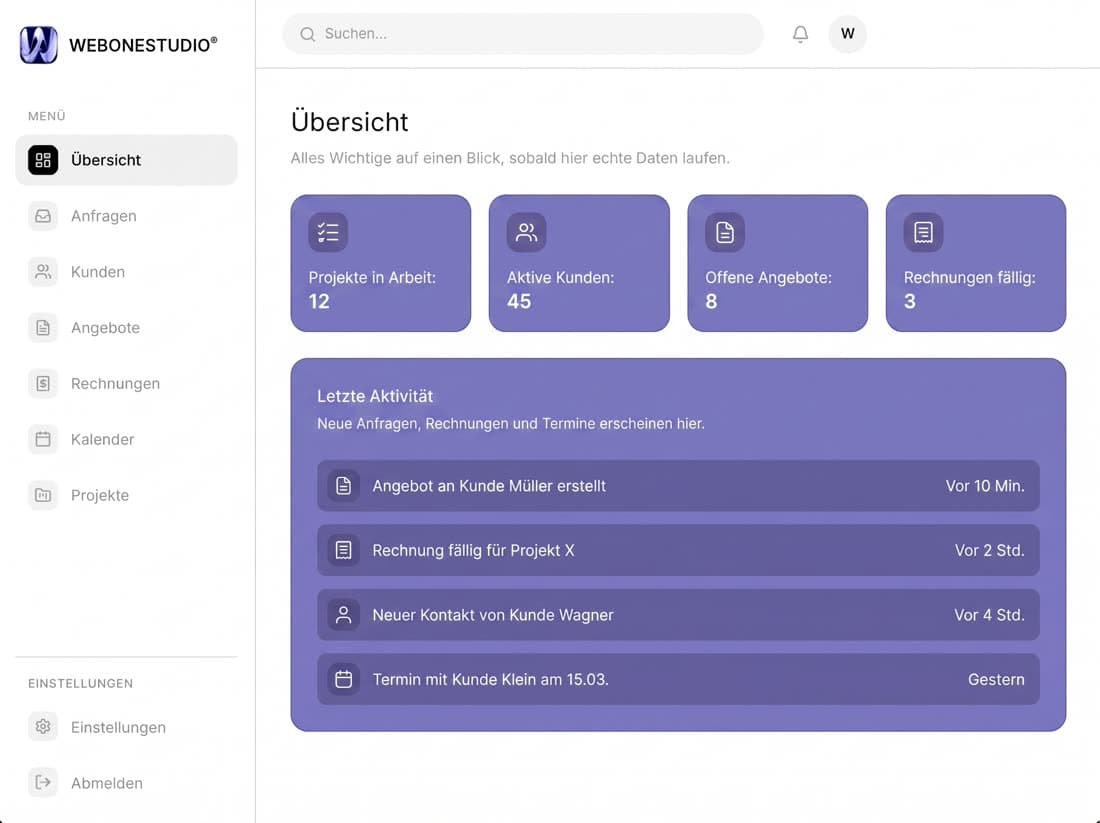Select 'Rechnung fällig für Projekt X' entry
The image size is (1100, 823).
coord(678,550)
